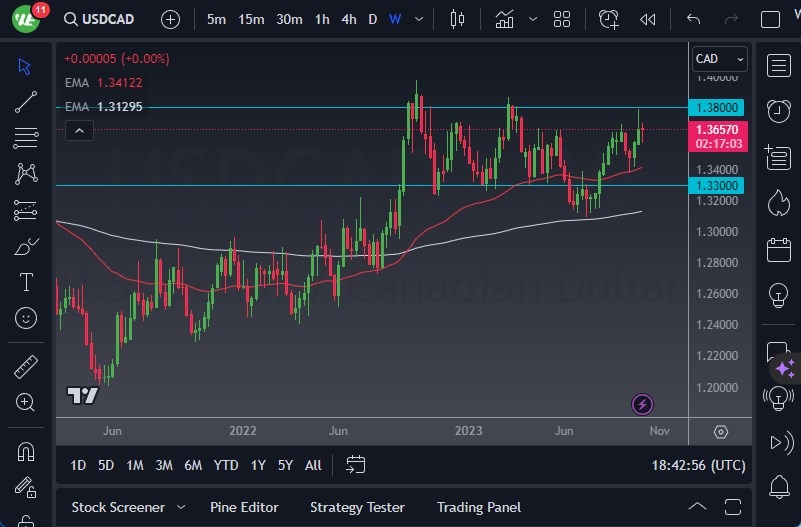Expand the indicator favorites dropdown arrow
801x527 pixels.
pos(533,19)
